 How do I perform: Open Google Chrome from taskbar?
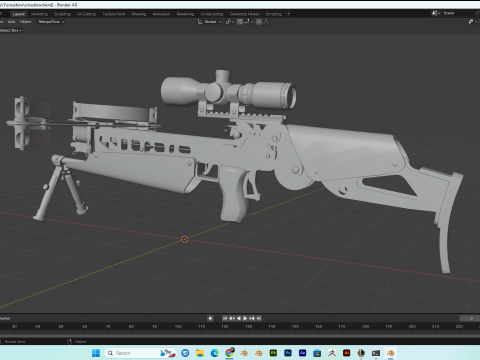(229, 353)
